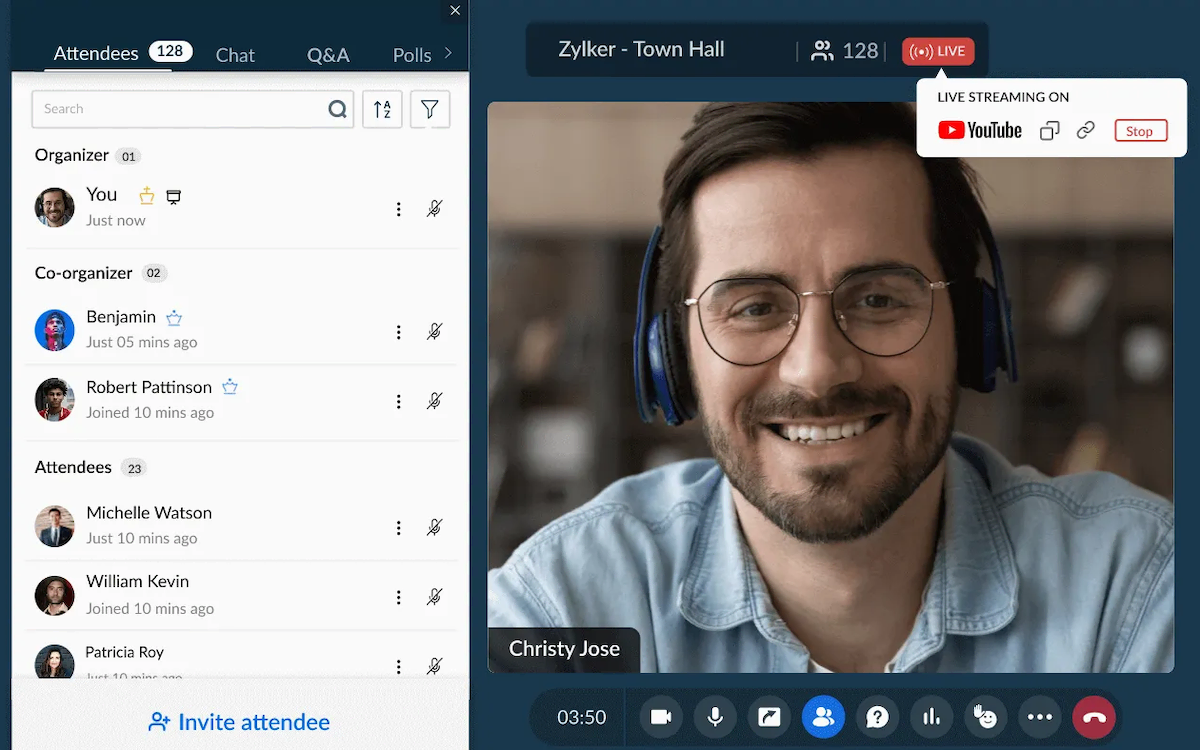Click the presenter screen icon beside You
1200x750 pixels.
174,197
